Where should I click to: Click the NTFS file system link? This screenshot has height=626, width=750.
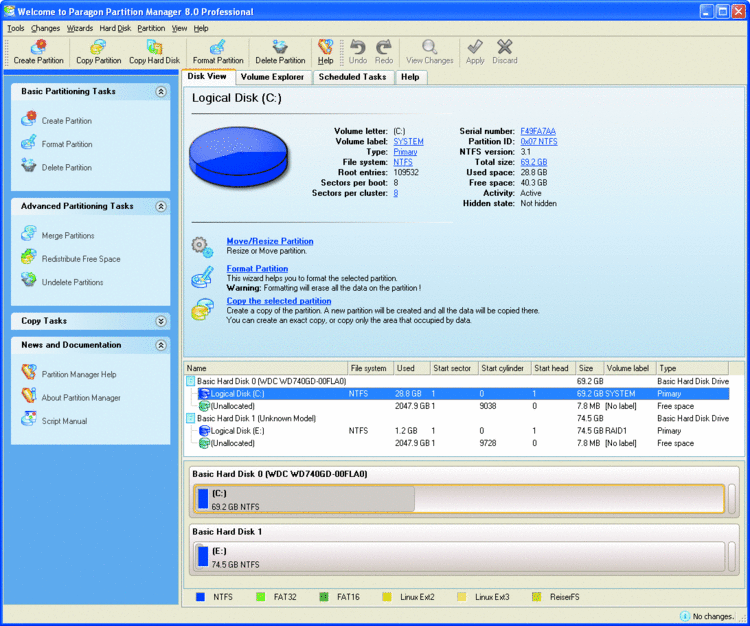[x=403, y=162]
